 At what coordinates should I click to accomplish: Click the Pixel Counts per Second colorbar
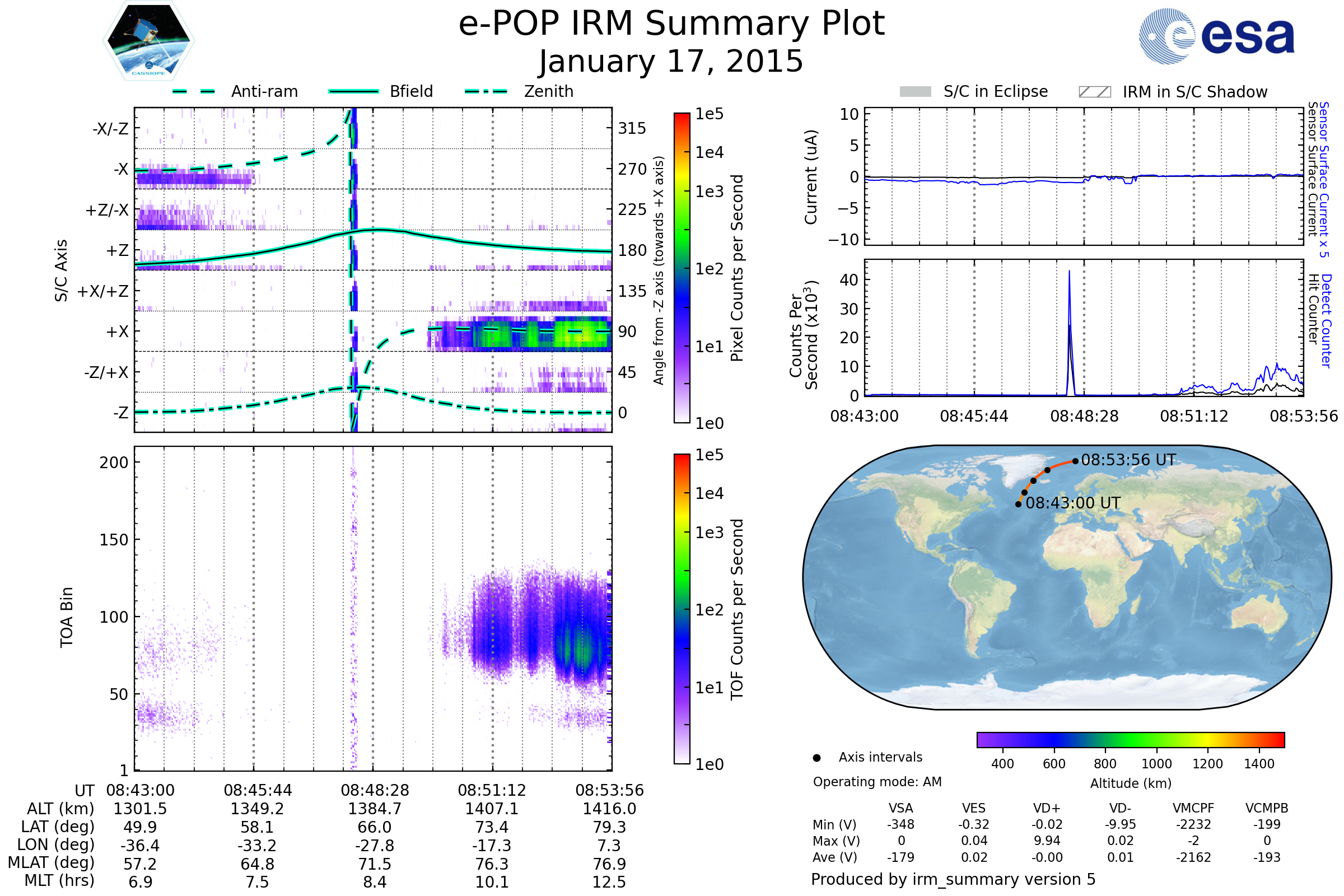pyautogui.click(x=682, y=268)
